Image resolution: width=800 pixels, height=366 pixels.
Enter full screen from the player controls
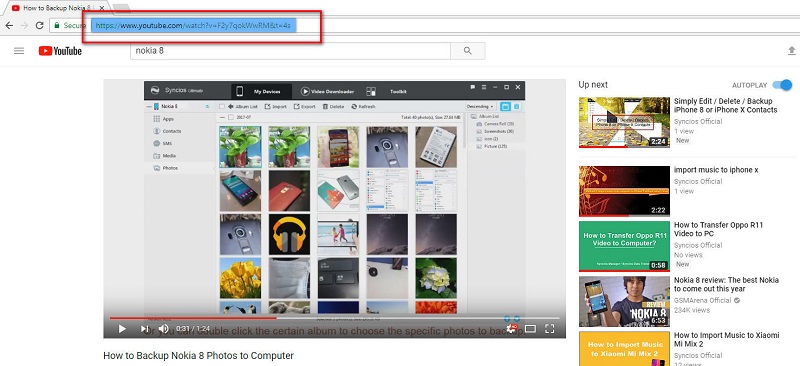(549, 329)
